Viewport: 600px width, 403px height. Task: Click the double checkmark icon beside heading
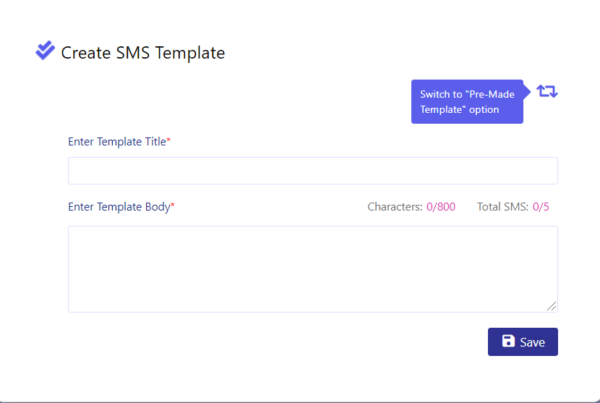(x=45, y=50)
